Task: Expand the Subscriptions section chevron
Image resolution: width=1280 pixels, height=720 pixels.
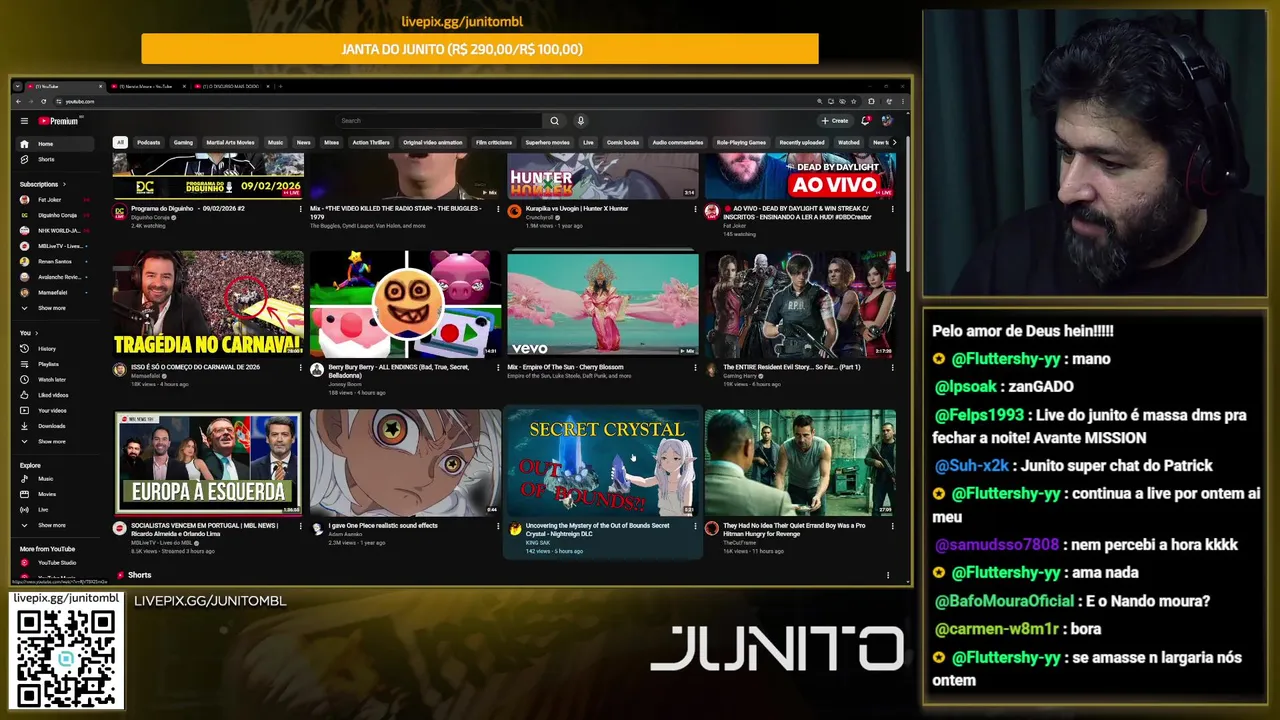Action: [64, 184]
